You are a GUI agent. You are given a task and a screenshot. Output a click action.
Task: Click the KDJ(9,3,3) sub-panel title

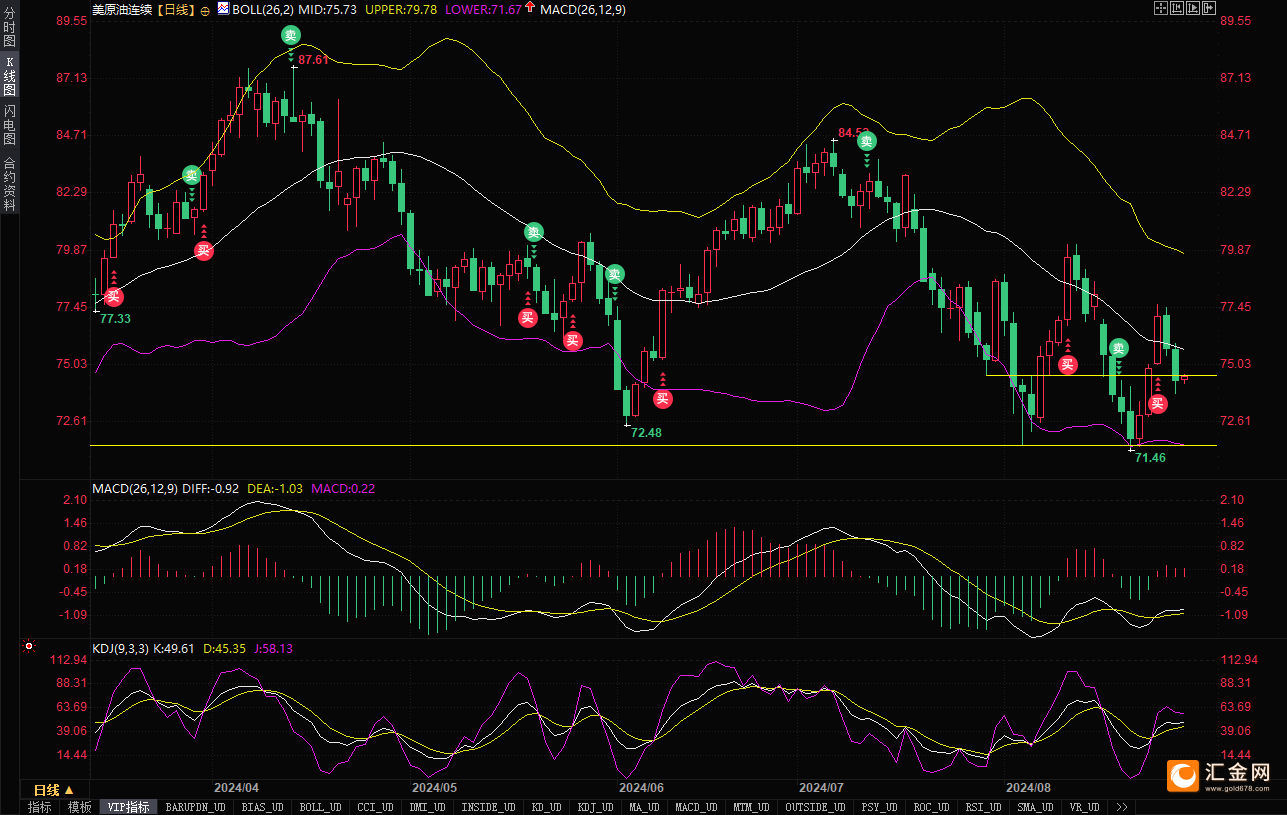[120, 648]
